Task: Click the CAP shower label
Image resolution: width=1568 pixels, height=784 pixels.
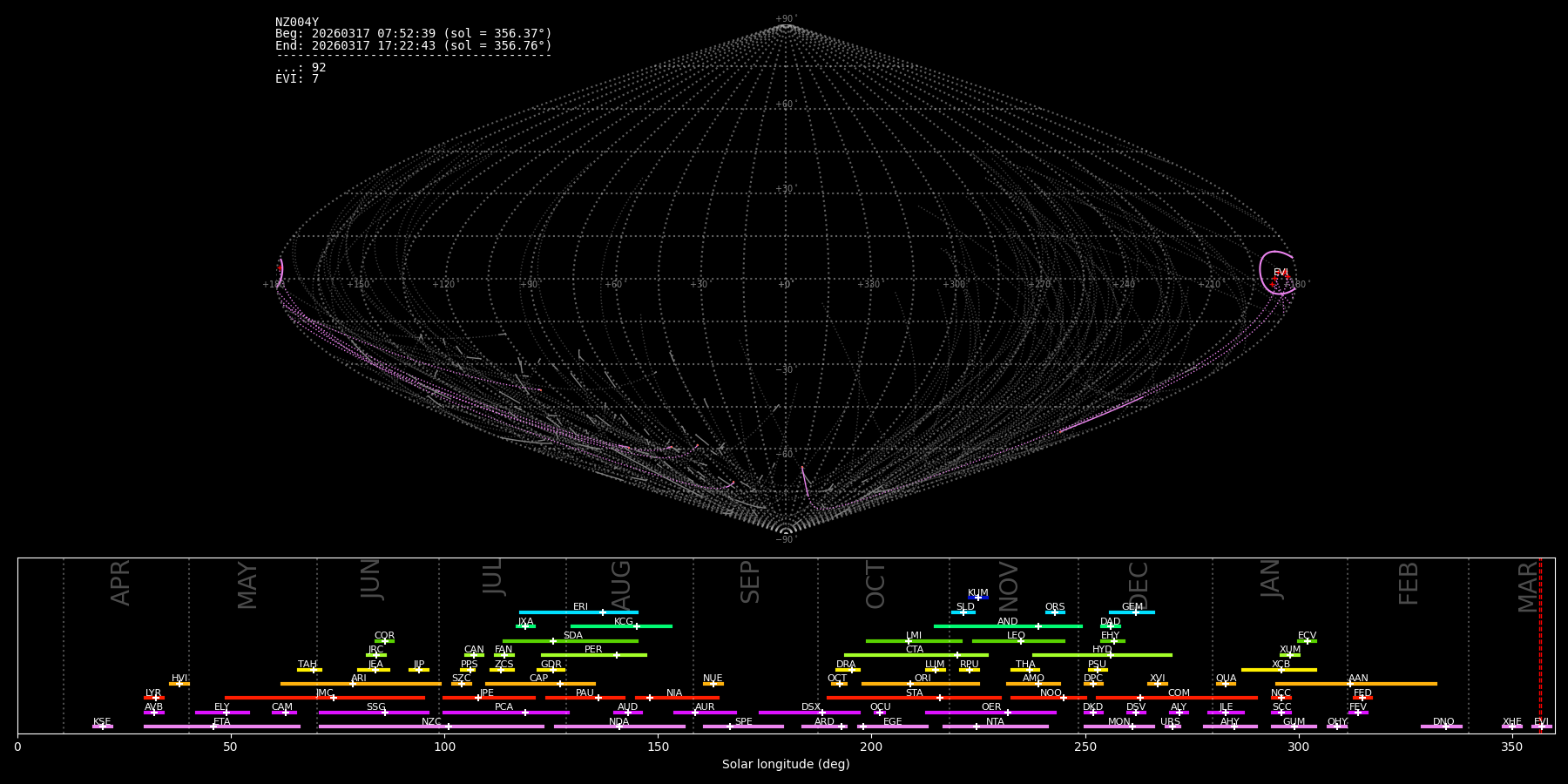Action: coord(538,679)
